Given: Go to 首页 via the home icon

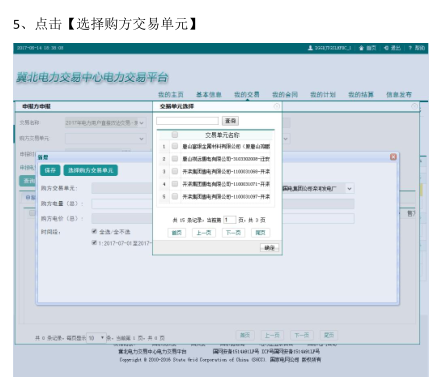Looking at the screenshot, I should (x=361, y=48).
